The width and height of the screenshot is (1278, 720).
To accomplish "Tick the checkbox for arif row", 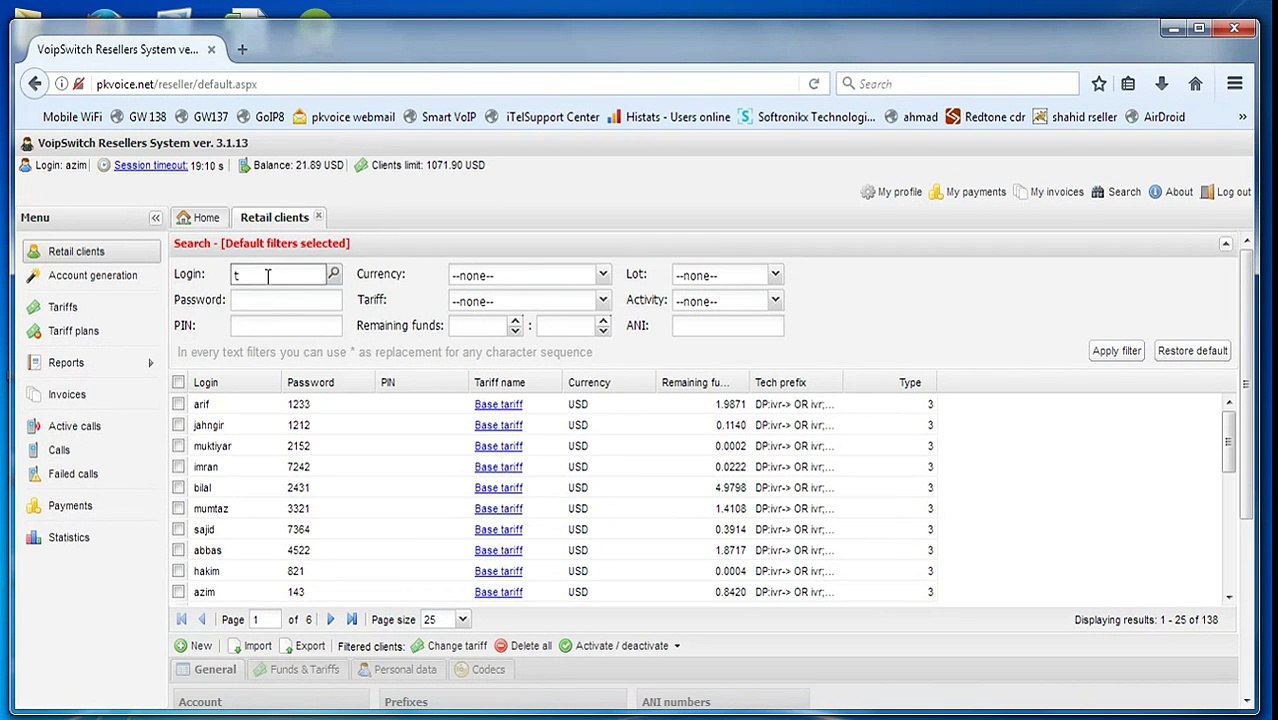I will click(x=178, y=404).
